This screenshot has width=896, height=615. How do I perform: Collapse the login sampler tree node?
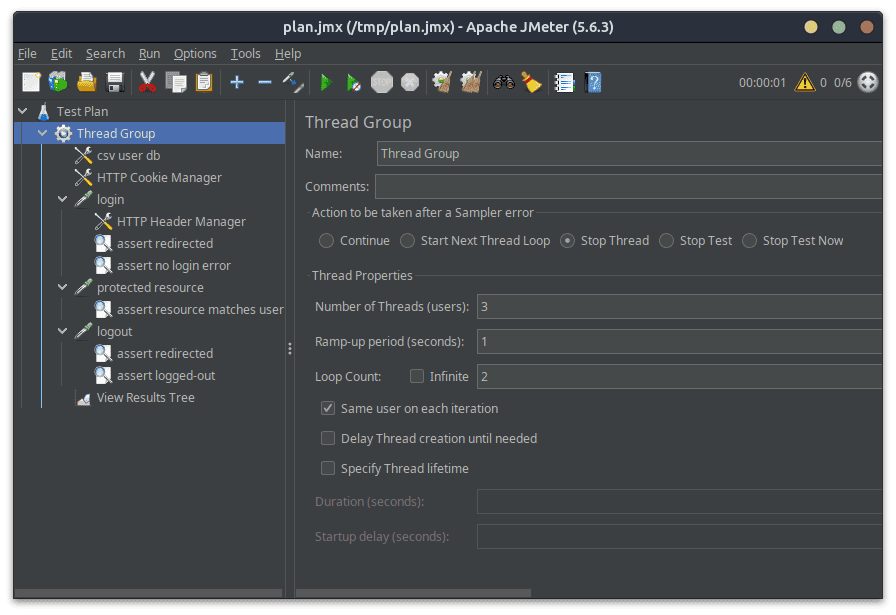coord(63,199)
